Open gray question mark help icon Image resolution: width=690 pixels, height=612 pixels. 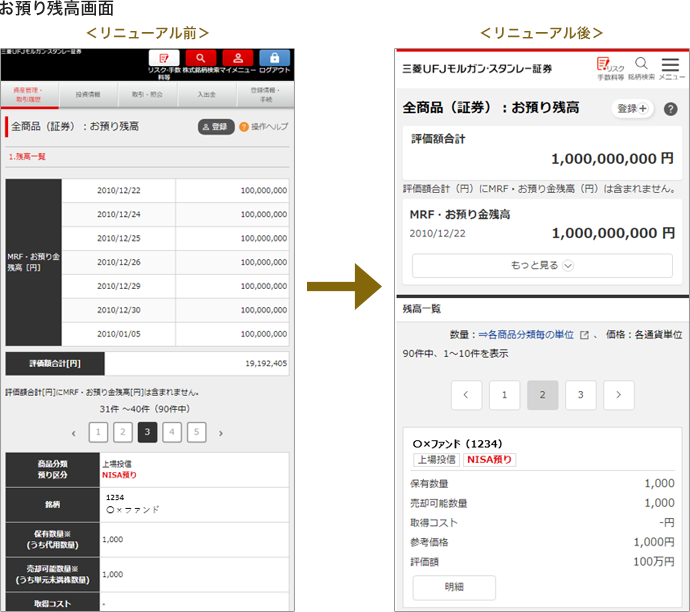click(x=671, y=109)
